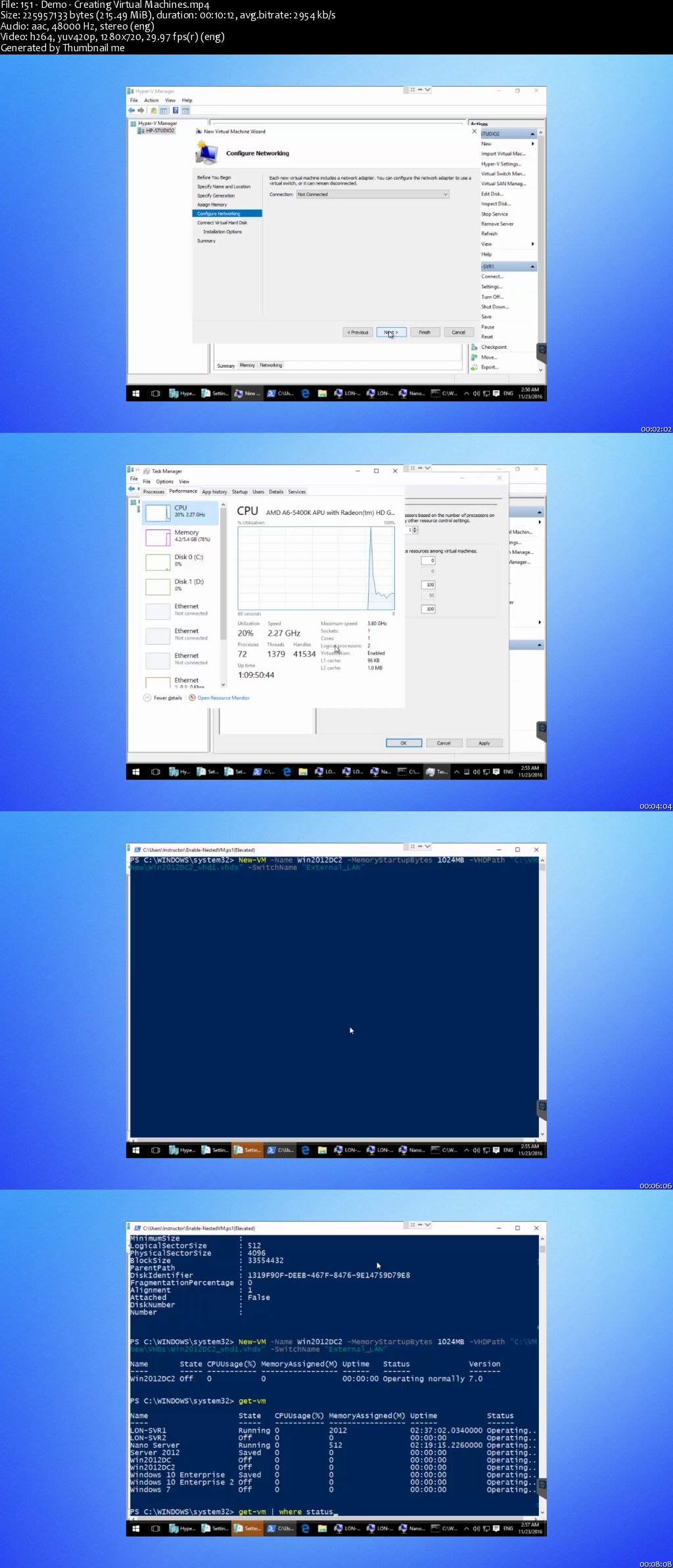Go to Before You Begin wizard step
The image size is (673, 1568).
(x=214, y=177)
